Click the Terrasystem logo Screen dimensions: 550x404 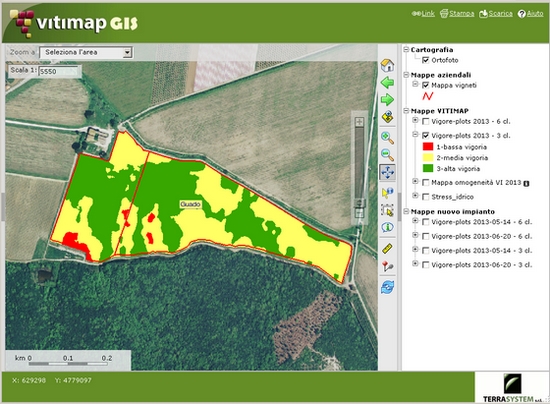point(512,388)
